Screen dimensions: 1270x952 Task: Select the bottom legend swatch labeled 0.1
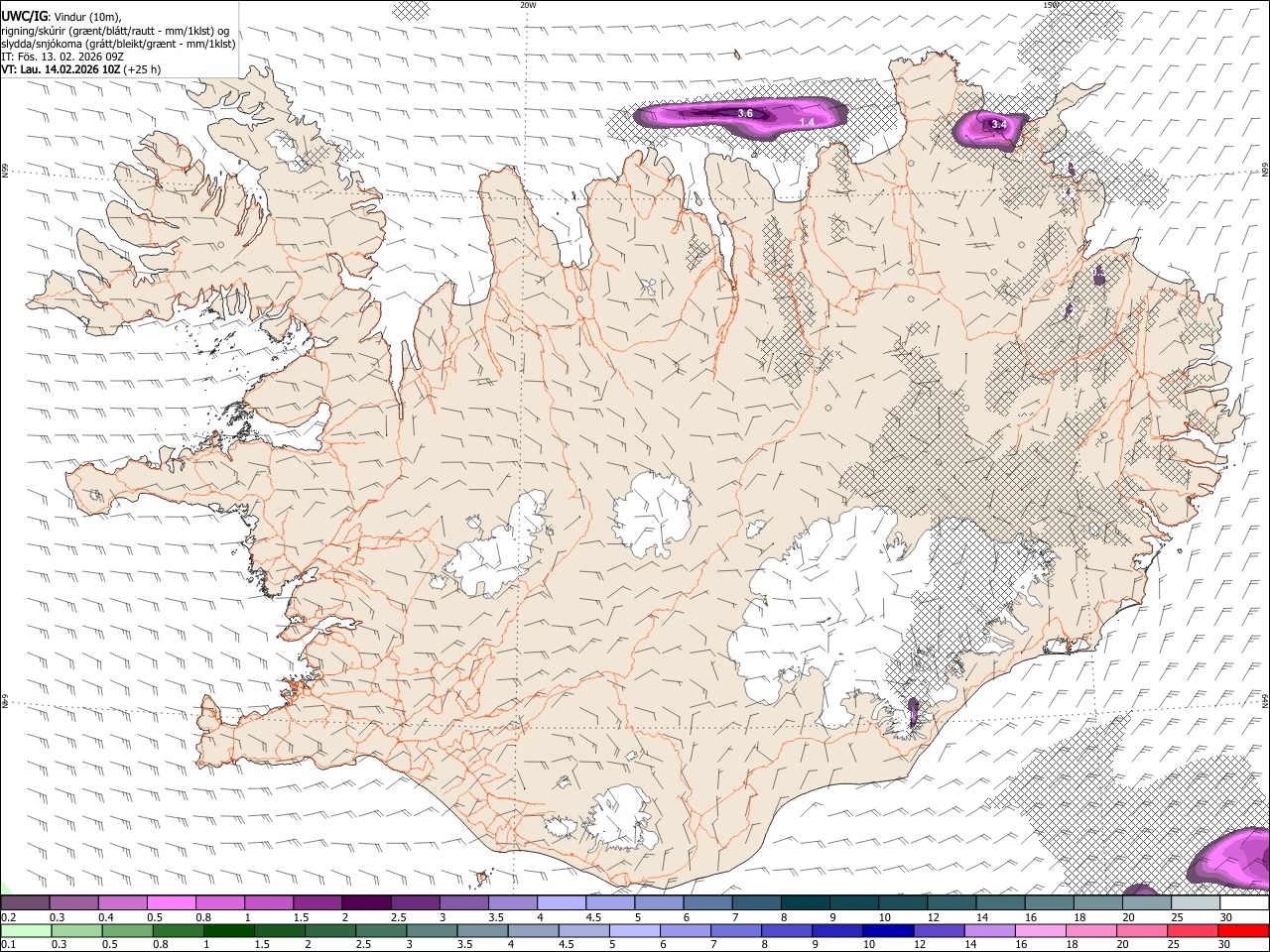tap(26, 930)
